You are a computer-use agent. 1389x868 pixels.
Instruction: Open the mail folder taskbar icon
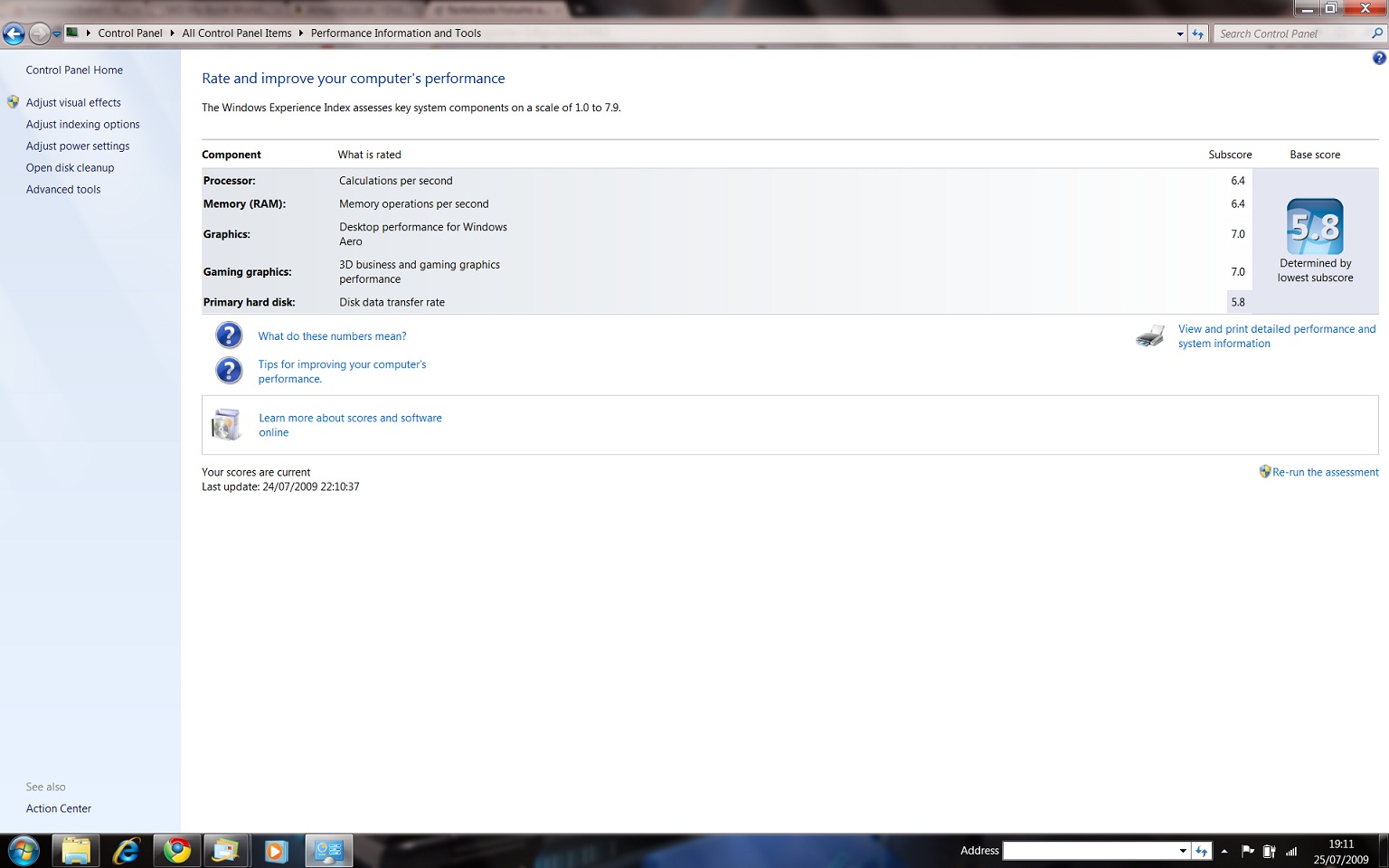click(225, 851)
